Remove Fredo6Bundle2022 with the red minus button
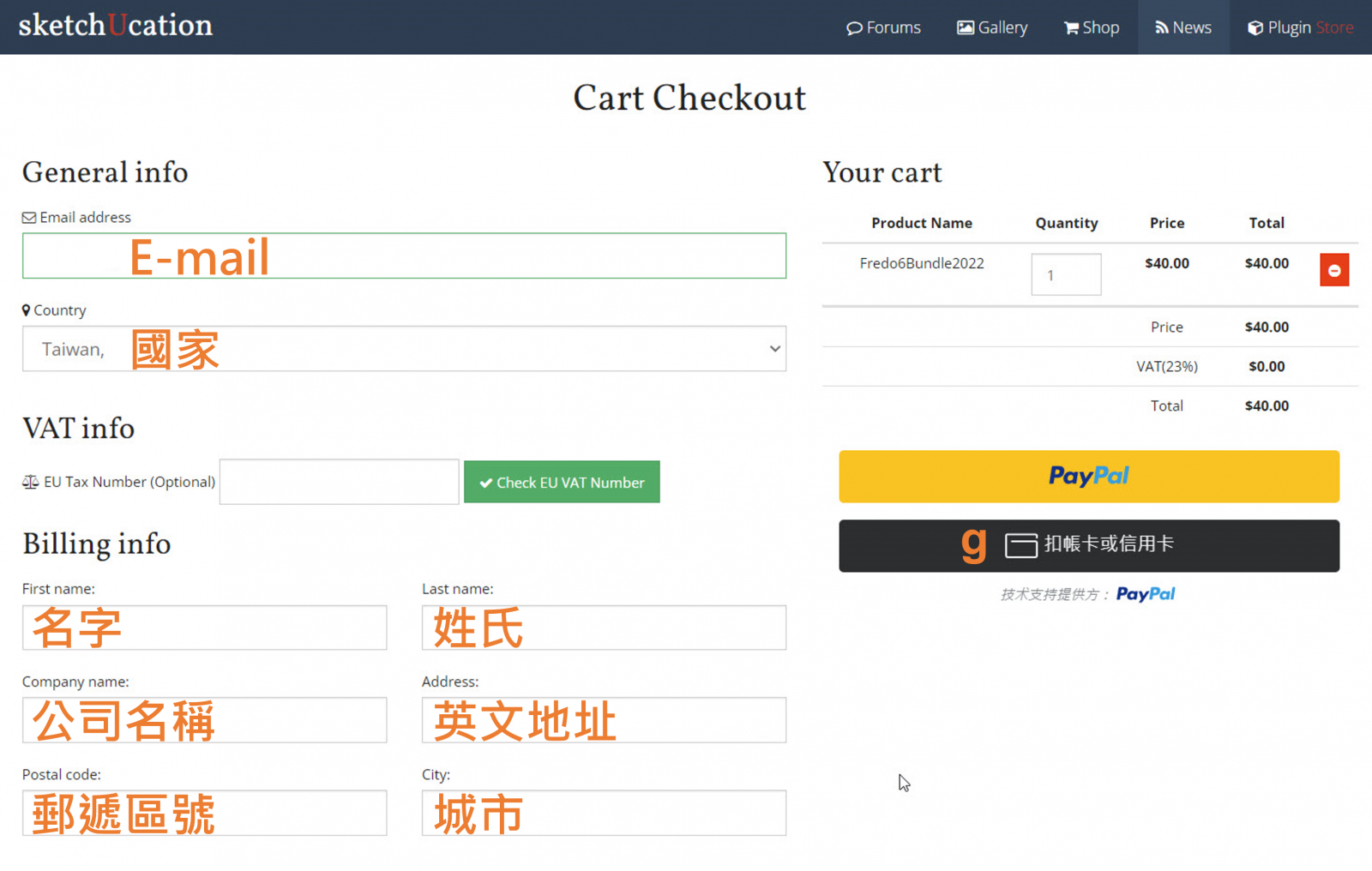This screenshot has height=871, width=1372. pyautogui.click(x=1334, y=270)
